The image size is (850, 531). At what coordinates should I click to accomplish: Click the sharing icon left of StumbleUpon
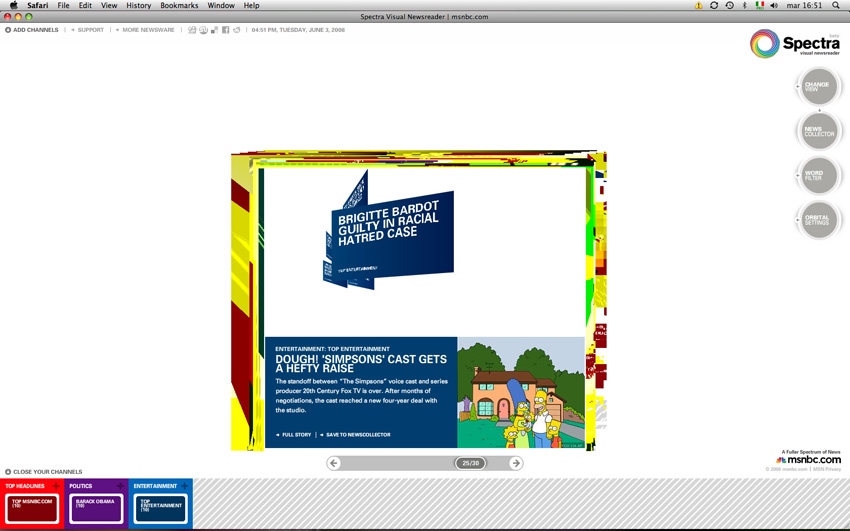point(192,30)
